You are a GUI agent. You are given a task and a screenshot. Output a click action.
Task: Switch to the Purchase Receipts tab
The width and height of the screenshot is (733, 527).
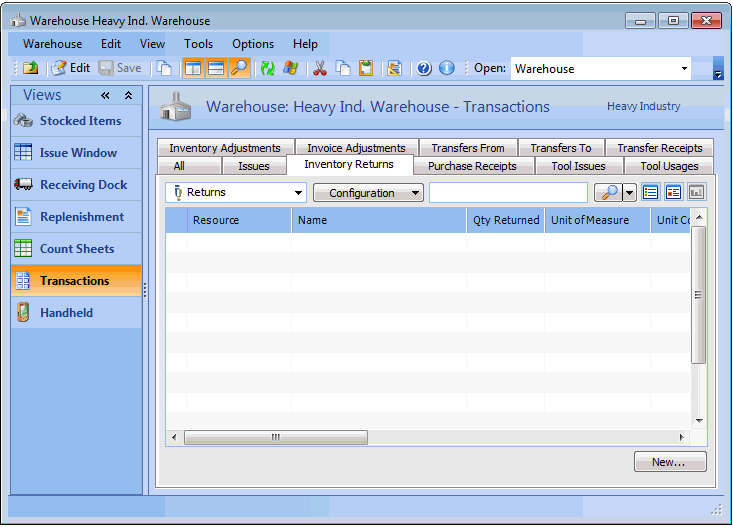click(x=472, y=166)
